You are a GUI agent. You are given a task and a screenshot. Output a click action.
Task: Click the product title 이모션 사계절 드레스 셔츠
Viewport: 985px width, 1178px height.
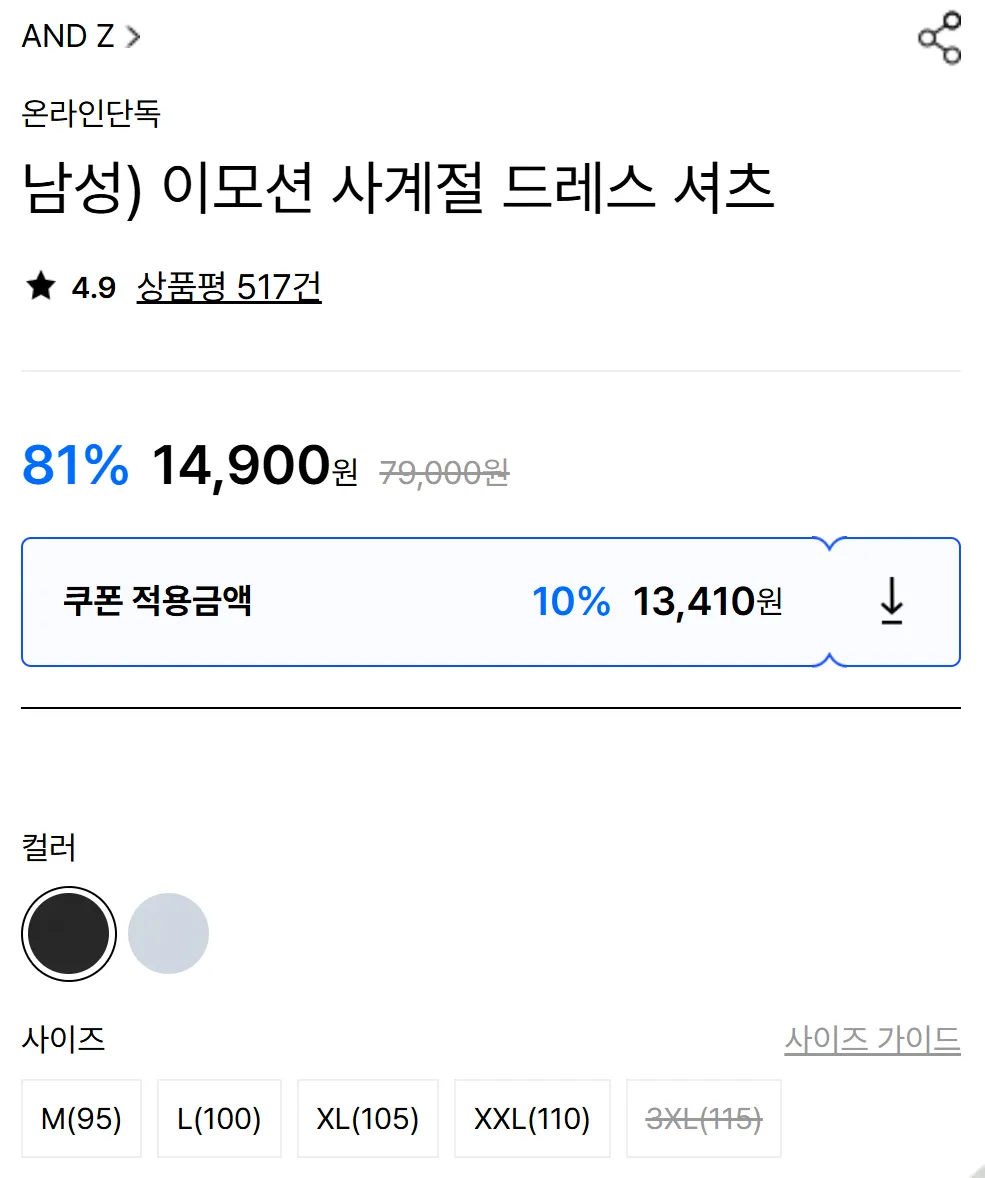tap(398, 189)
